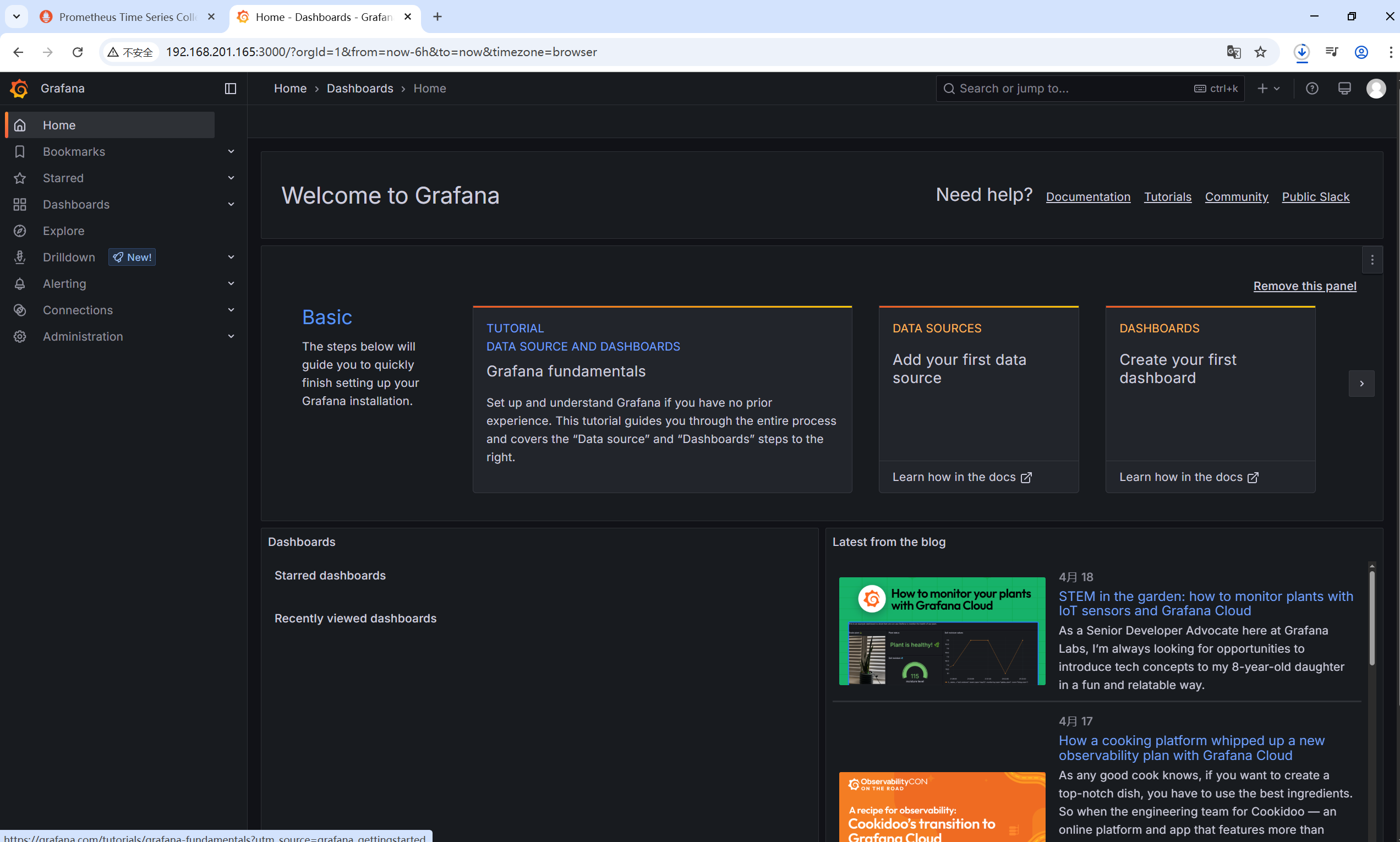The image size is (1400, 842).
Task: Switch to Prometheus Time Series tab
Action: 128,17
